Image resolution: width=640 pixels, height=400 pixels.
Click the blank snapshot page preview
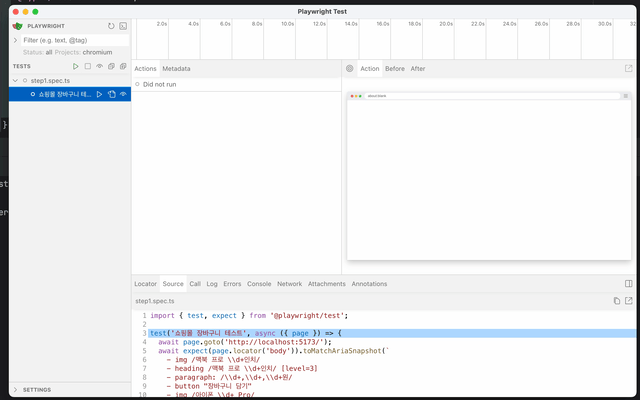click(x=489, y=180)
